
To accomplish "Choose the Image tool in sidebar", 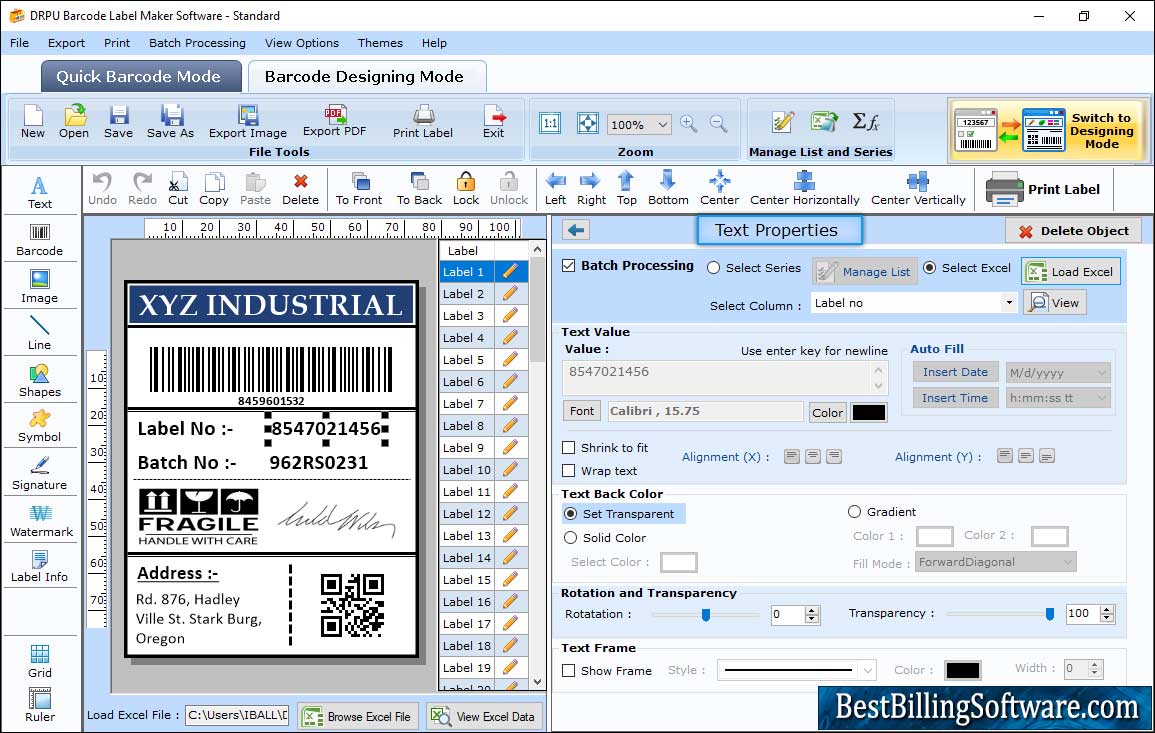I will coord(40,287).
